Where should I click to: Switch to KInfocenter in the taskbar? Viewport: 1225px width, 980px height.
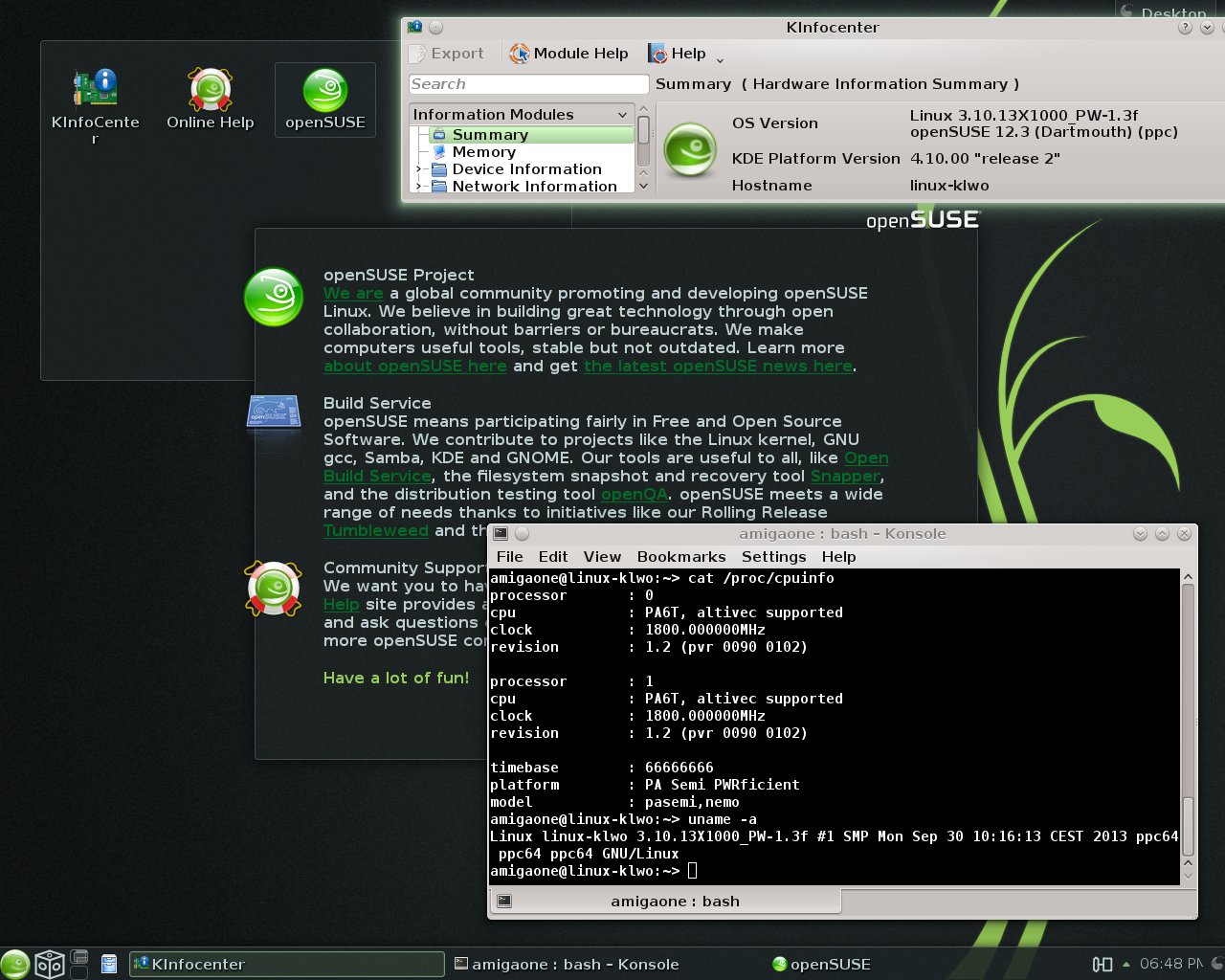pyautogui.click(x=287, y=964)
